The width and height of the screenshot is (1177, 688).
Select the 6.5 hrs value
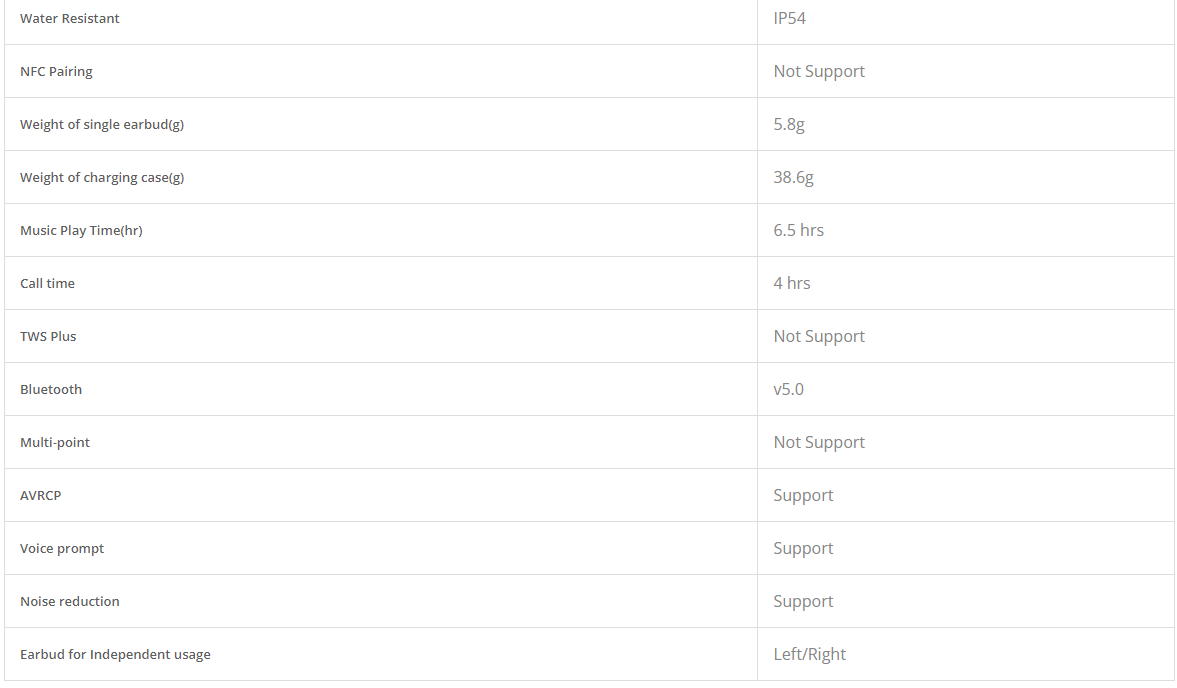point(799,230)
